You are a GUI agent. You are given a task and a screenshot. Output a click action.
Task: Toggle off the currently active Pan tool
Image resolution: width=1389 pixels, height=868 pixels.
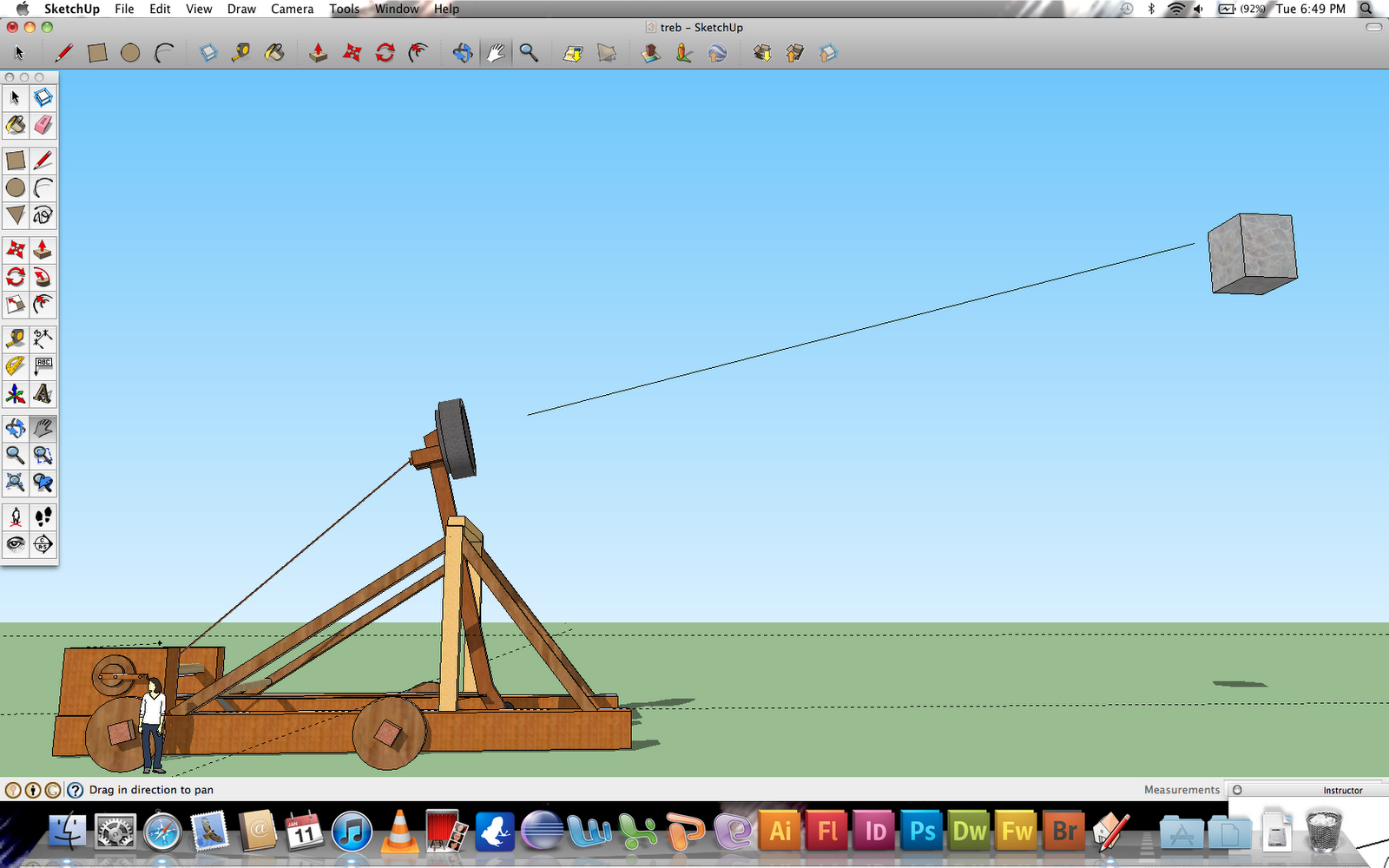(43, 427)
